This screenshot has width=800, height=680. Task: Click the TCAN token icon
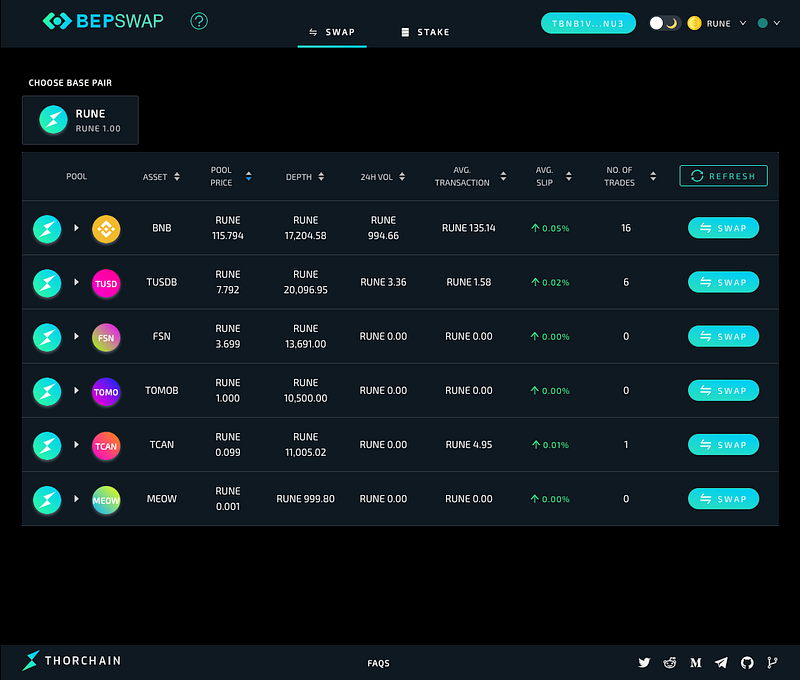[106, 445]
